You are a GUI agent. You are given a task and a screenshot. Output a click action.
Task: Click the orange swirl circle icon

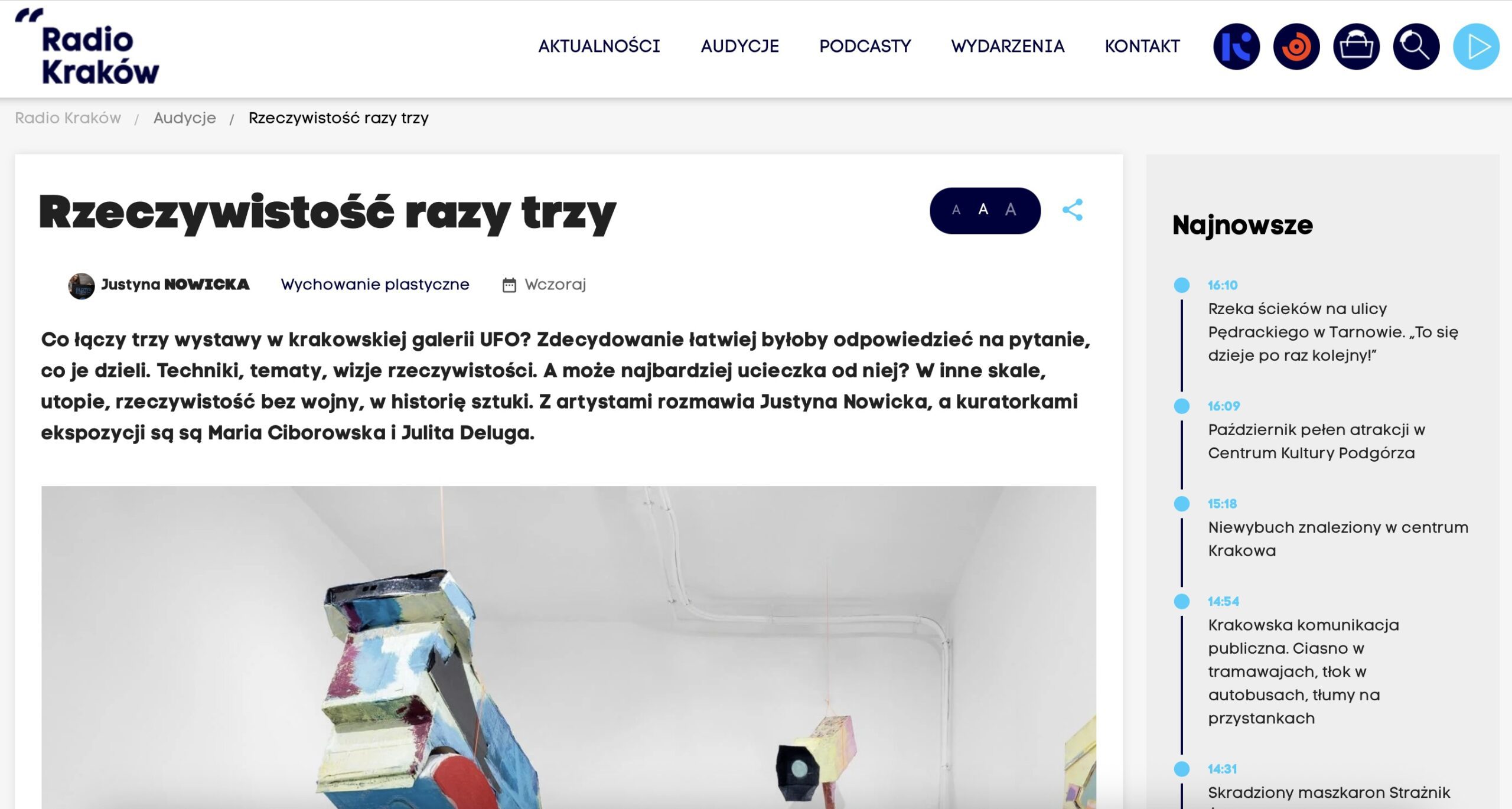point(1296,47)
